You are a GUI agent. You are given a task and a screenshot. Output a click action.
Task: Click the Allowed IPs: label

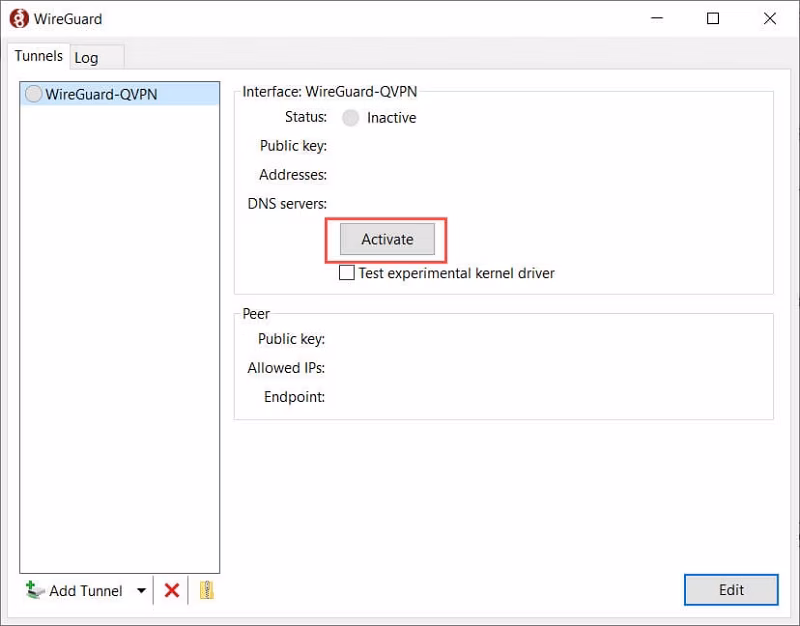[286, 368]
